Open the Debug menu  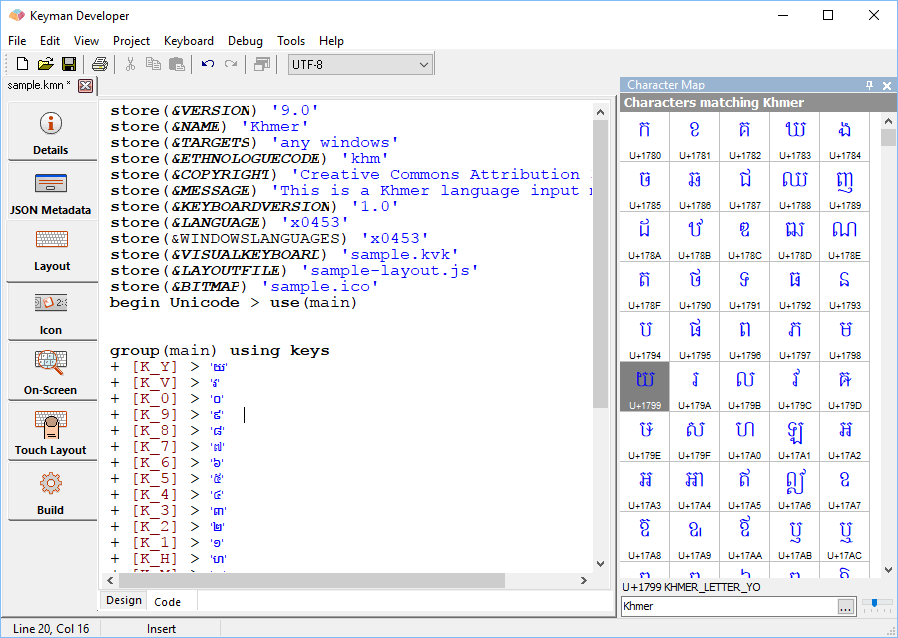[245, 41]
